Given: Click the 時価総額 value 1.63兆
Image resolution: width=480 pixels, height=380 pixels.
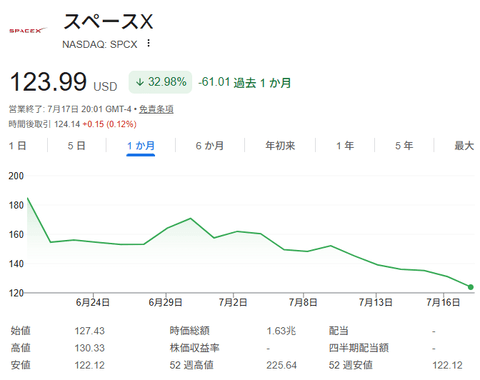Looking at the screenshot, I should (x=281, y=331).
